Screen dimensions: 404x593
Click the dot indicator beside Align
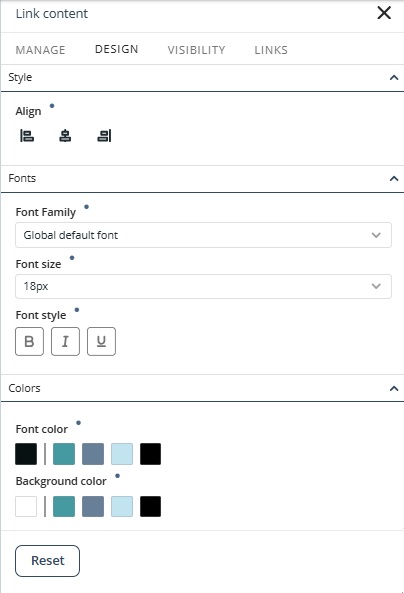pos(52,106)
